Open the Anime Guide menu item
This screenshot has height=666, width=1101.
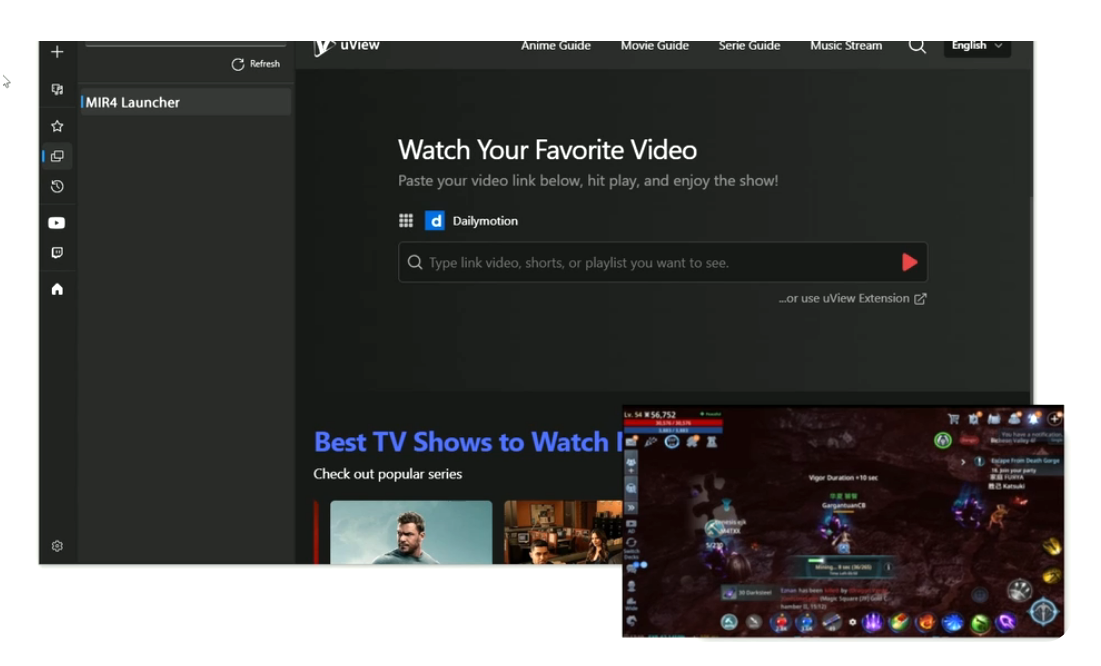point(556,46)
